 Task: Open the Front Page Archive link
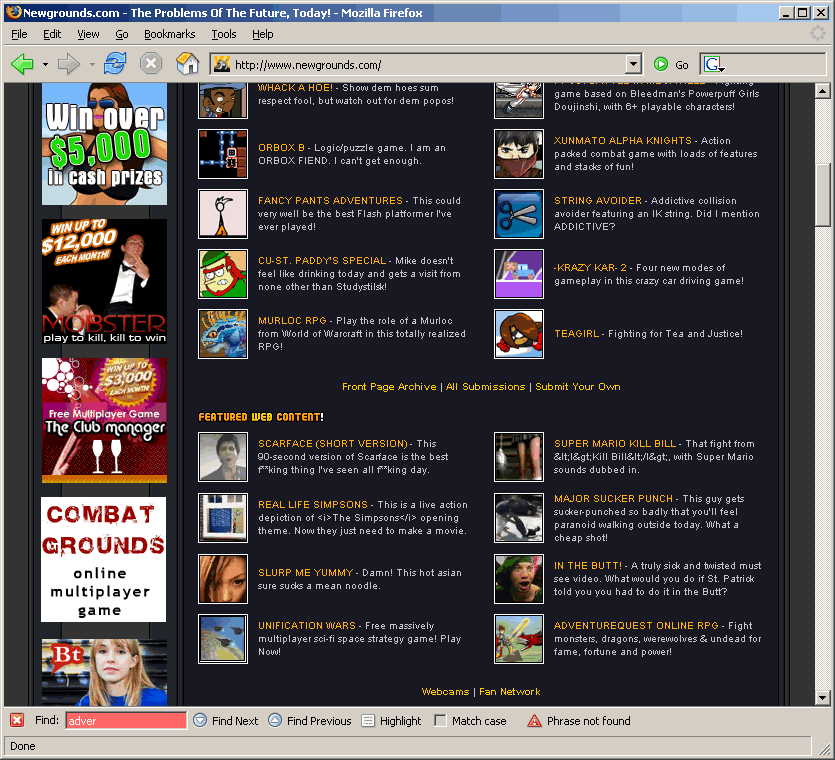tap(389, 387)
